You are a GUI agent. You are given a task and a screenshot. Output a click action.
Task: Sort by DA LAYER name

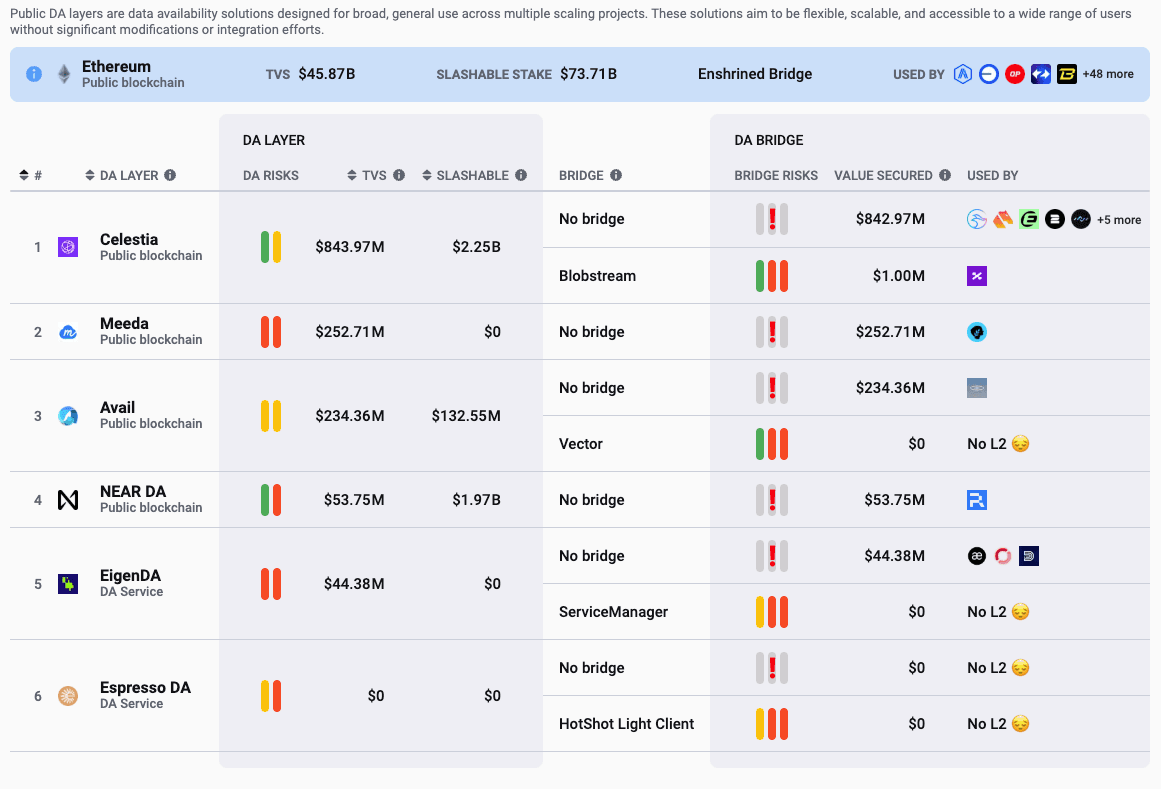tap(121, 175)
